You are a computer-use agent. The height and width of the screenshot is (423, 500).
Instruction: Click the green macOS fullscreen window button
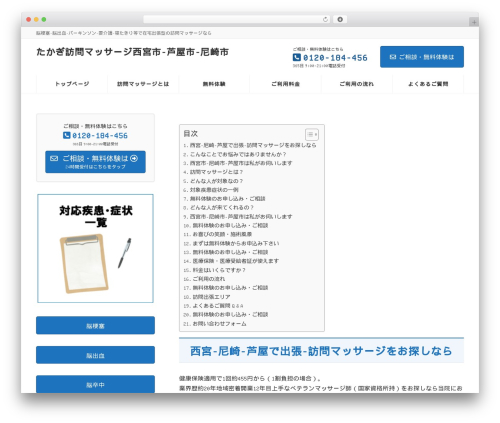[x=44, y=19]
